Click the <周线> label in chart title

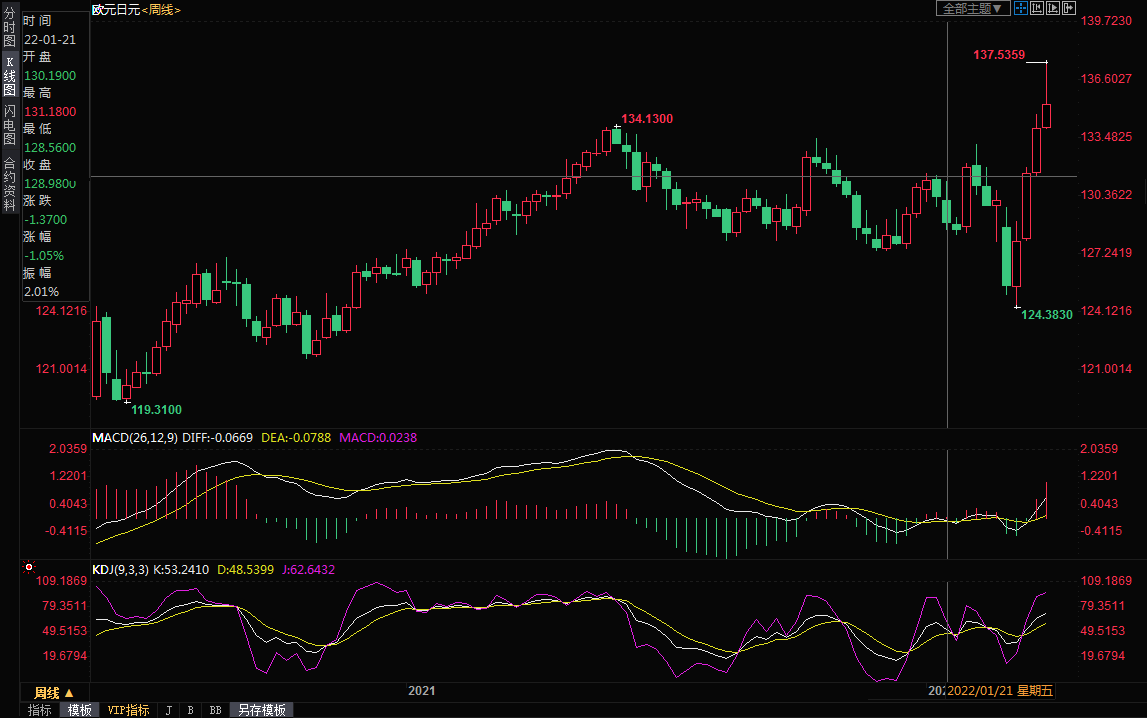161,9
